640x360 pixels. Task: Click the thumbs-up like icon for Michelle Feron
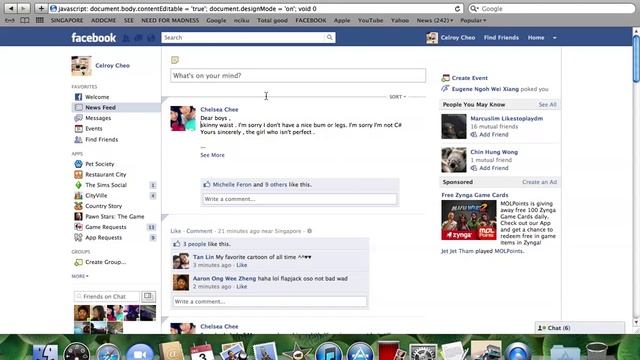207,184
